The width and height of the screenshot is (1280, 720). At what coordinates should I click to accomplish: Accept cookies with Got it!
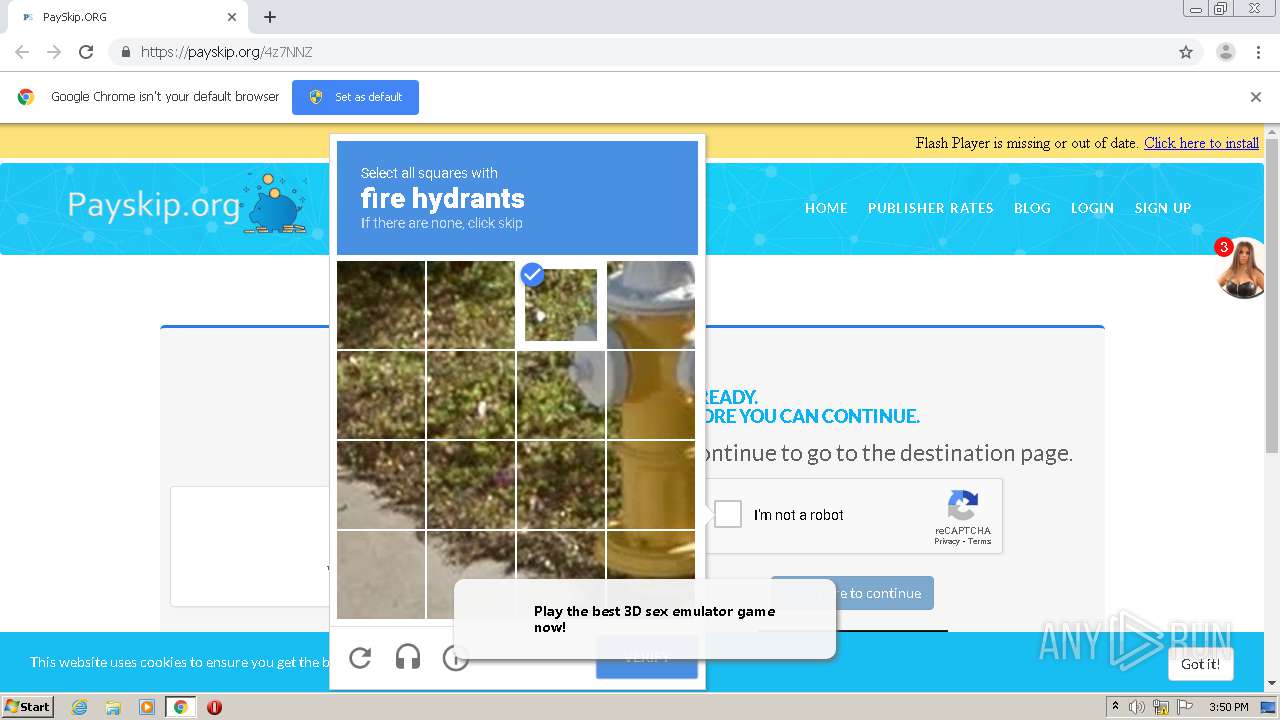[1200, 664]
